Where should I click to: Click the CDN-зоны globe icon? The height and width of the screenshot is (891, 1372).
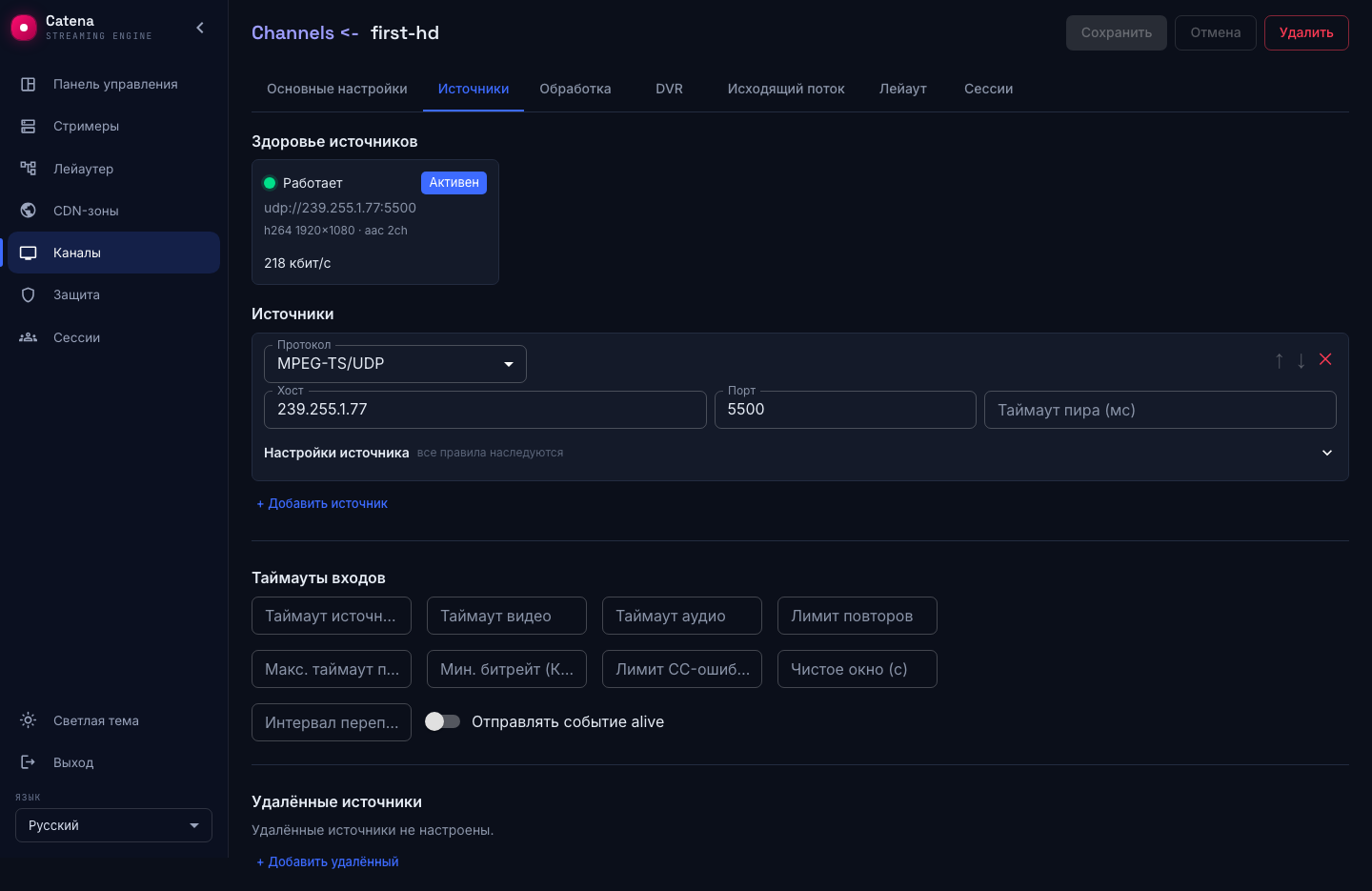pyautogui.click(x=29, y=211)
